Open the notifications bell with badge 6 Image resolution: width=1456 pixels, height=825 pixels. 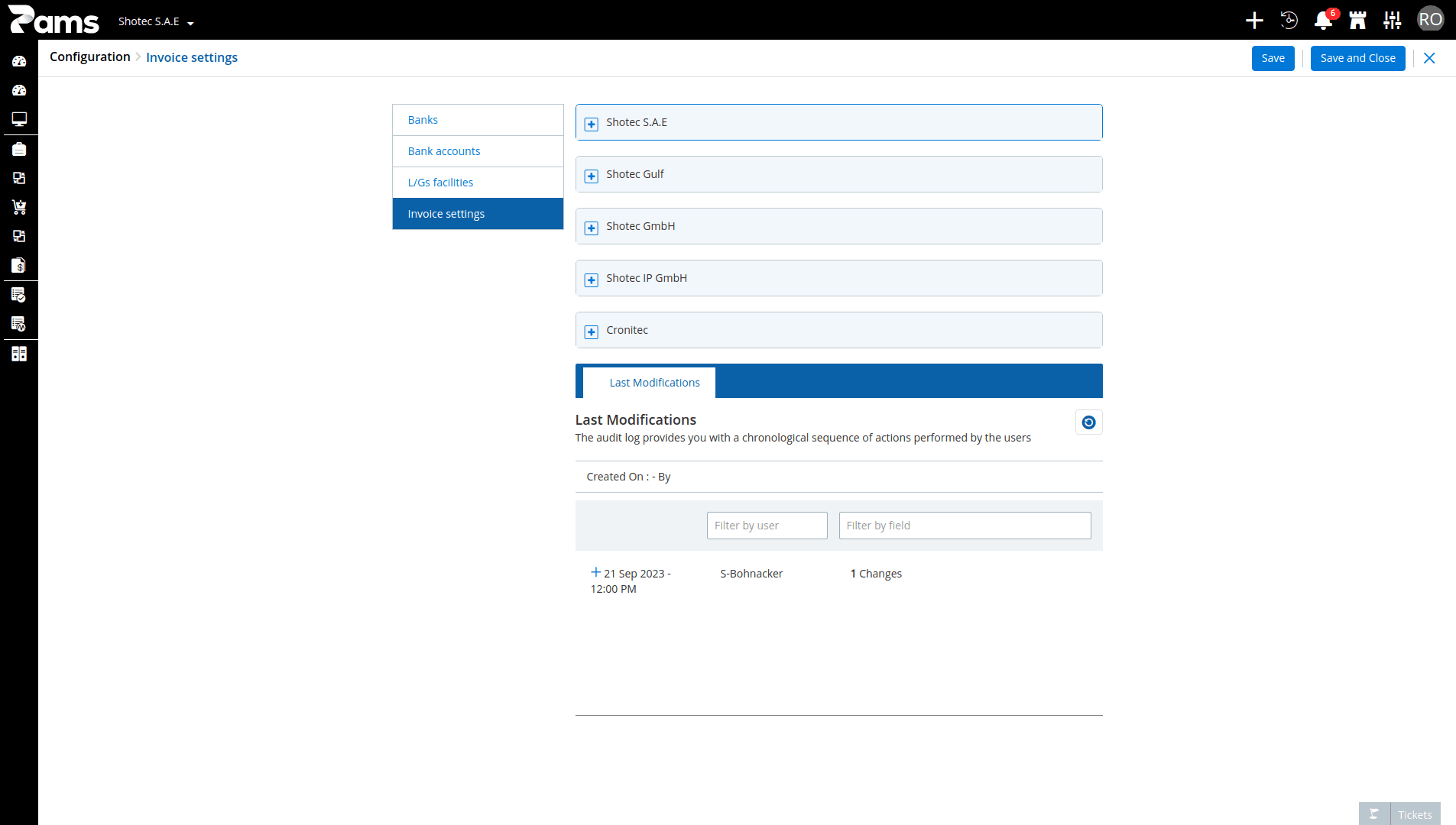pyautogui.click(x=1324, y=21)
